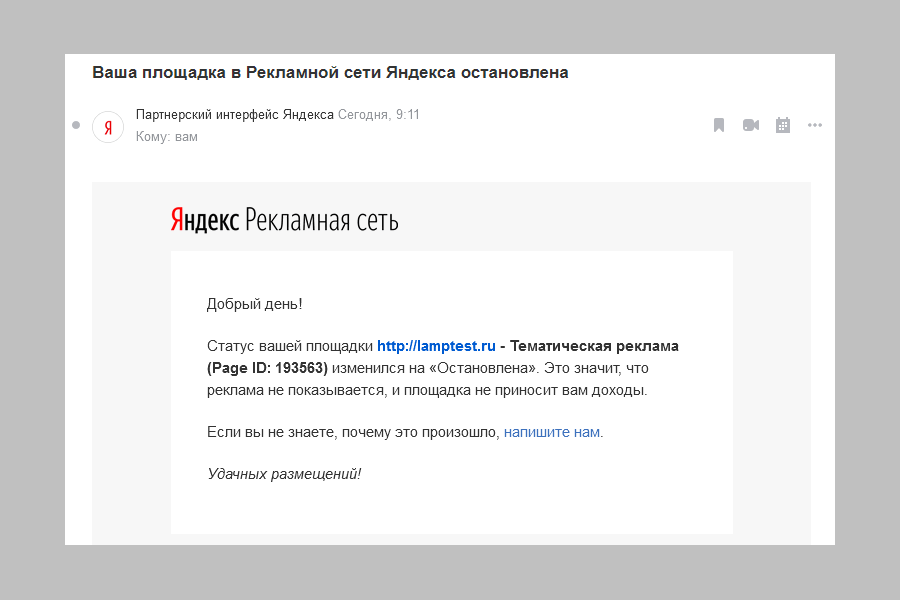Screen dimensions: 900x600
Task: Click the text 'реклама не показывается'
Action: pyautogui.click(x=294, y=390)
